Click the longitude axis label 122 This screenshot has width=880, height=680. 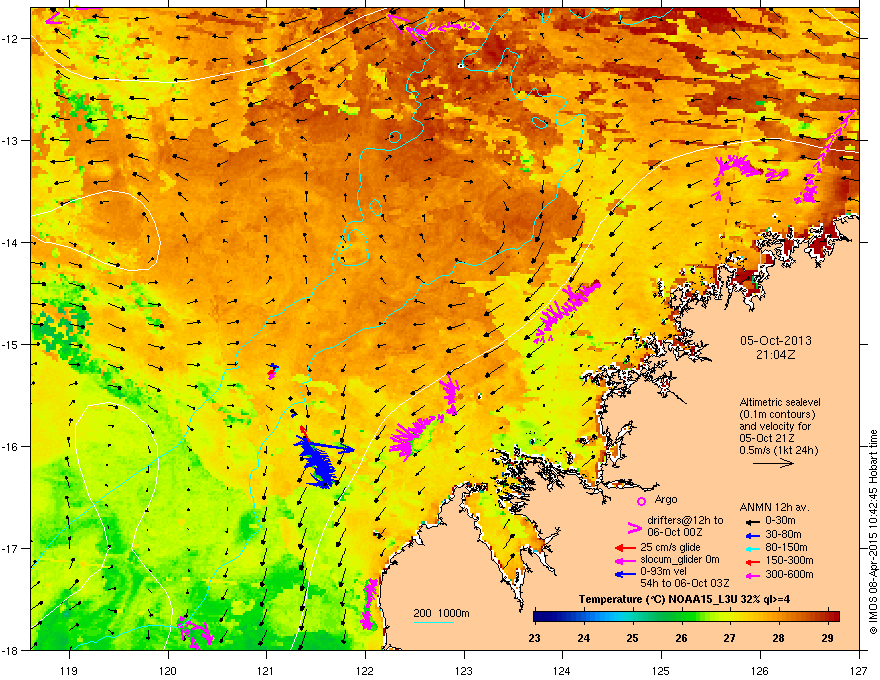pyautogui.click(x=365, y=670)
